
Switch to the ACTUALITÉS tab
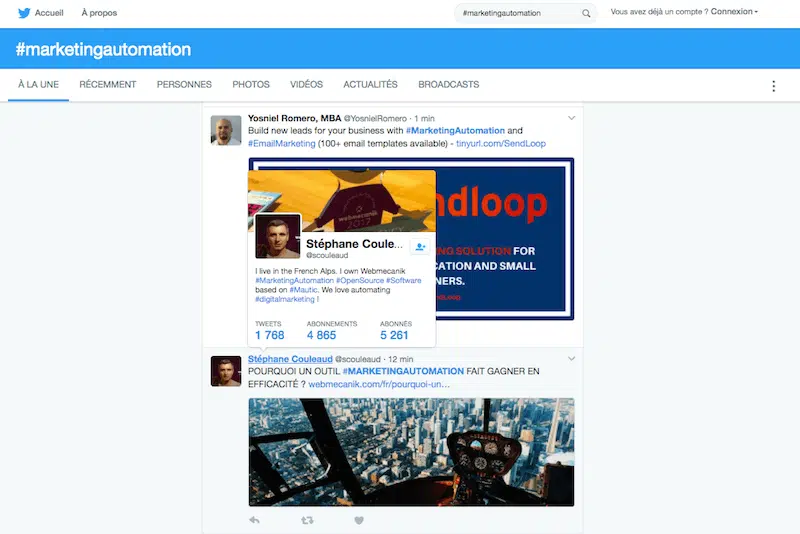(370, 84)
